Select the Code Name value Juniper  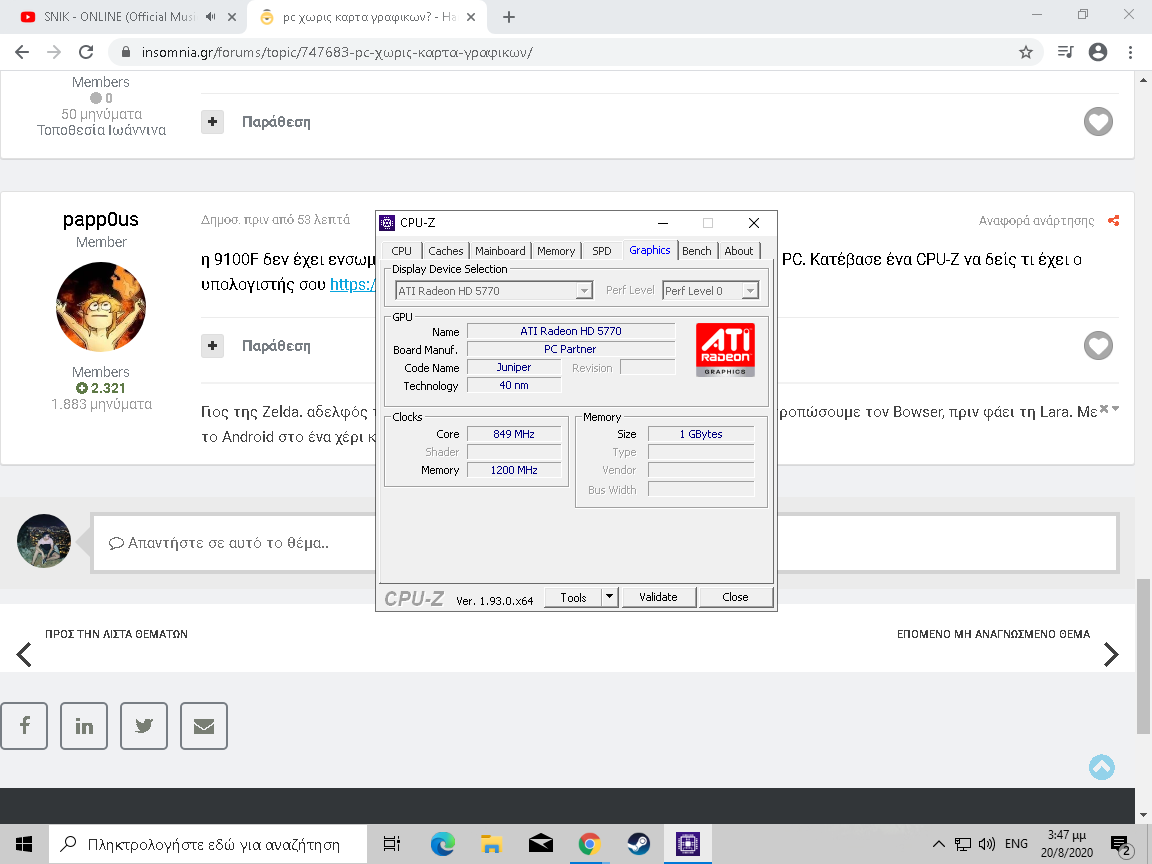coord(514,367)
